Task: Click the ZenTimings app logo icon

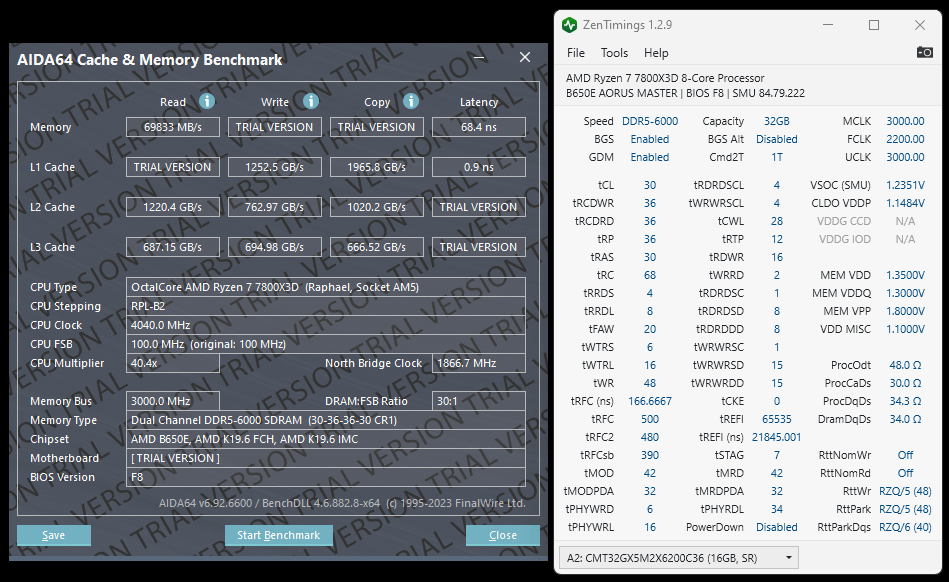Action: pos(569,25)
